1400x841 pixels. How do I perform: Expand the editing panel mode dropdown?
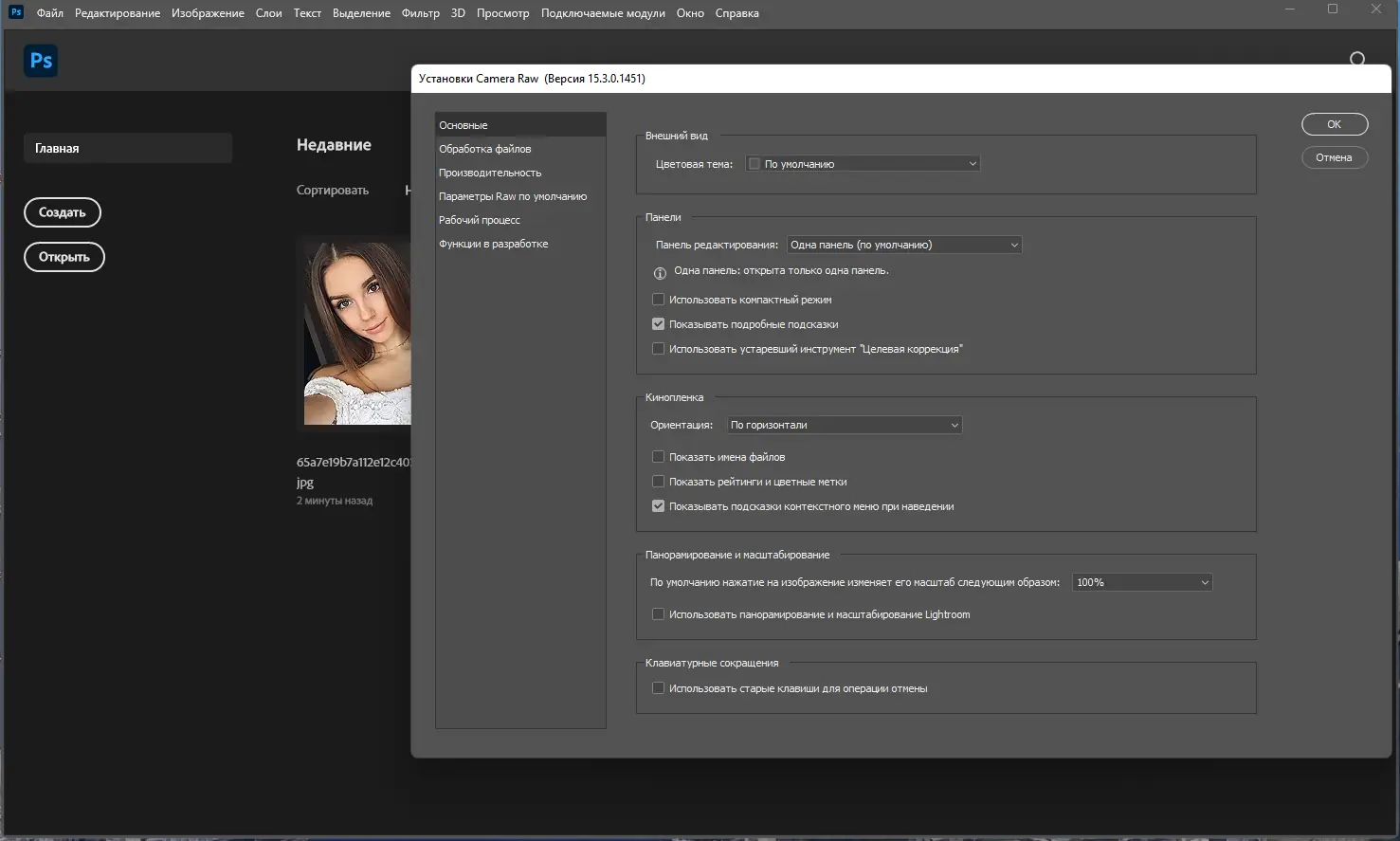pyautogui.click(x=903, y=245)
